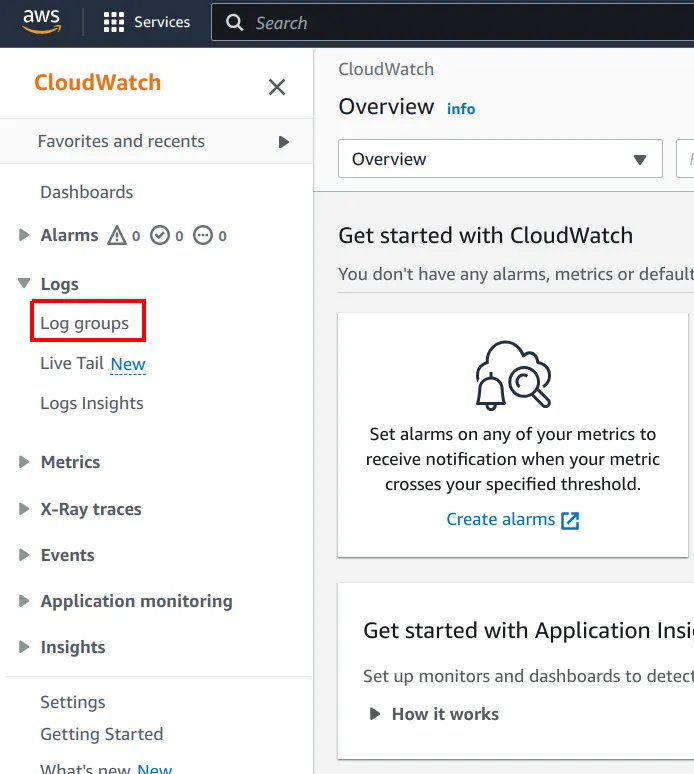Viewport: 694px width, 774px height.
Task: Click the search magnifier icon
Action: pyautogui.click(x=234, y=23)
